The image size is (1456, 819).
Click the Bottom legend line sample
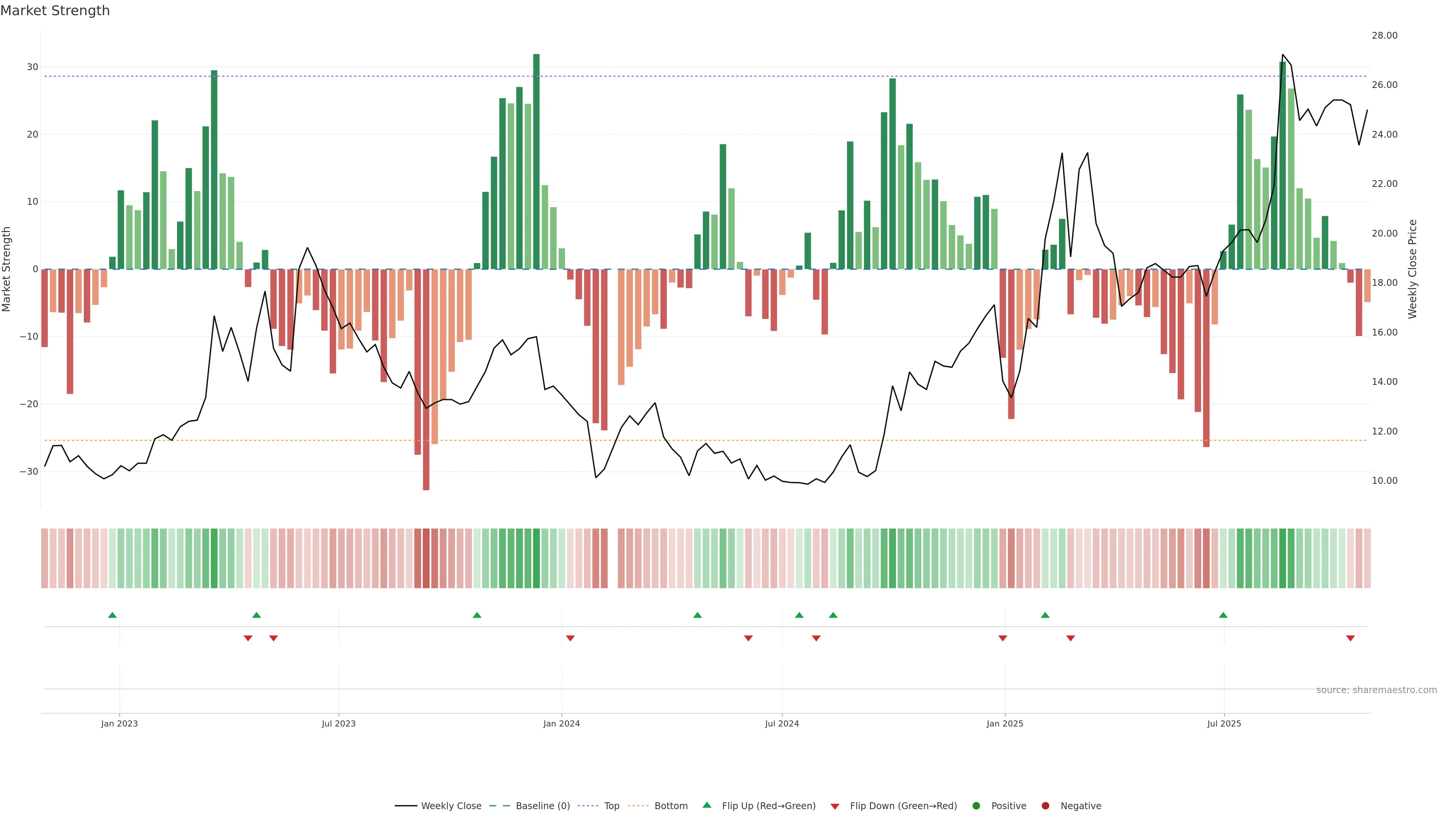pos(638,805)
